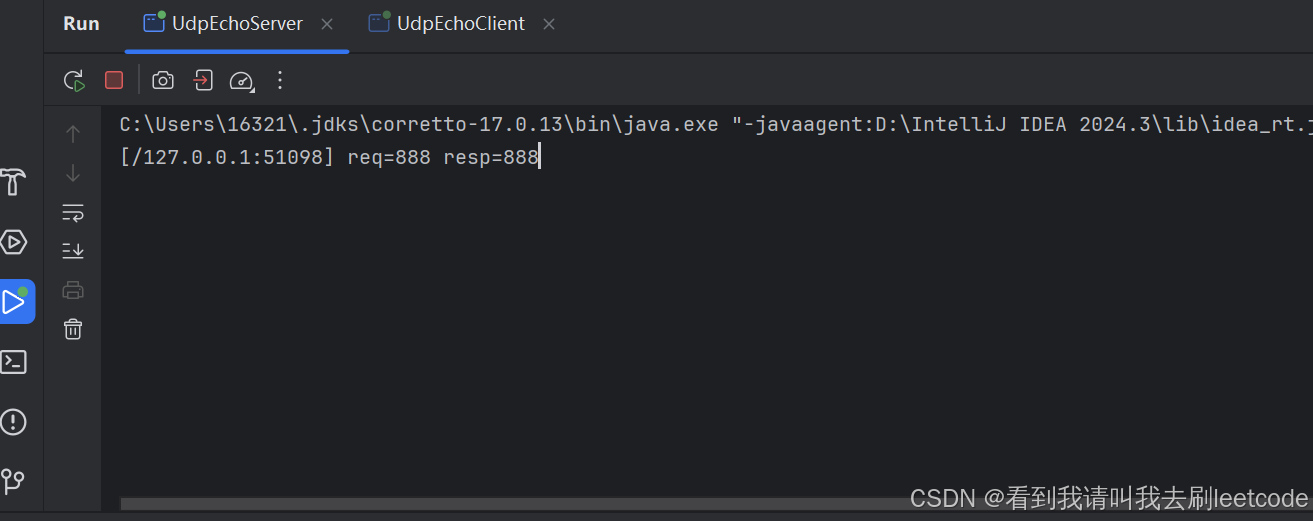The width and height of the screenshot is (1313, 521).
Task: Stop the running process
Action: point(114,80)
